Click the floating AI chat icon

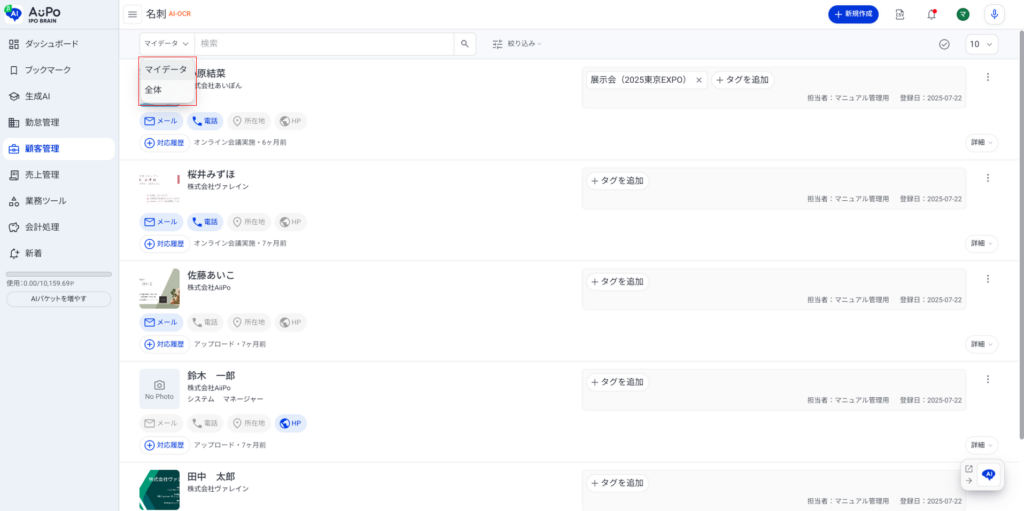pos(989,474)
